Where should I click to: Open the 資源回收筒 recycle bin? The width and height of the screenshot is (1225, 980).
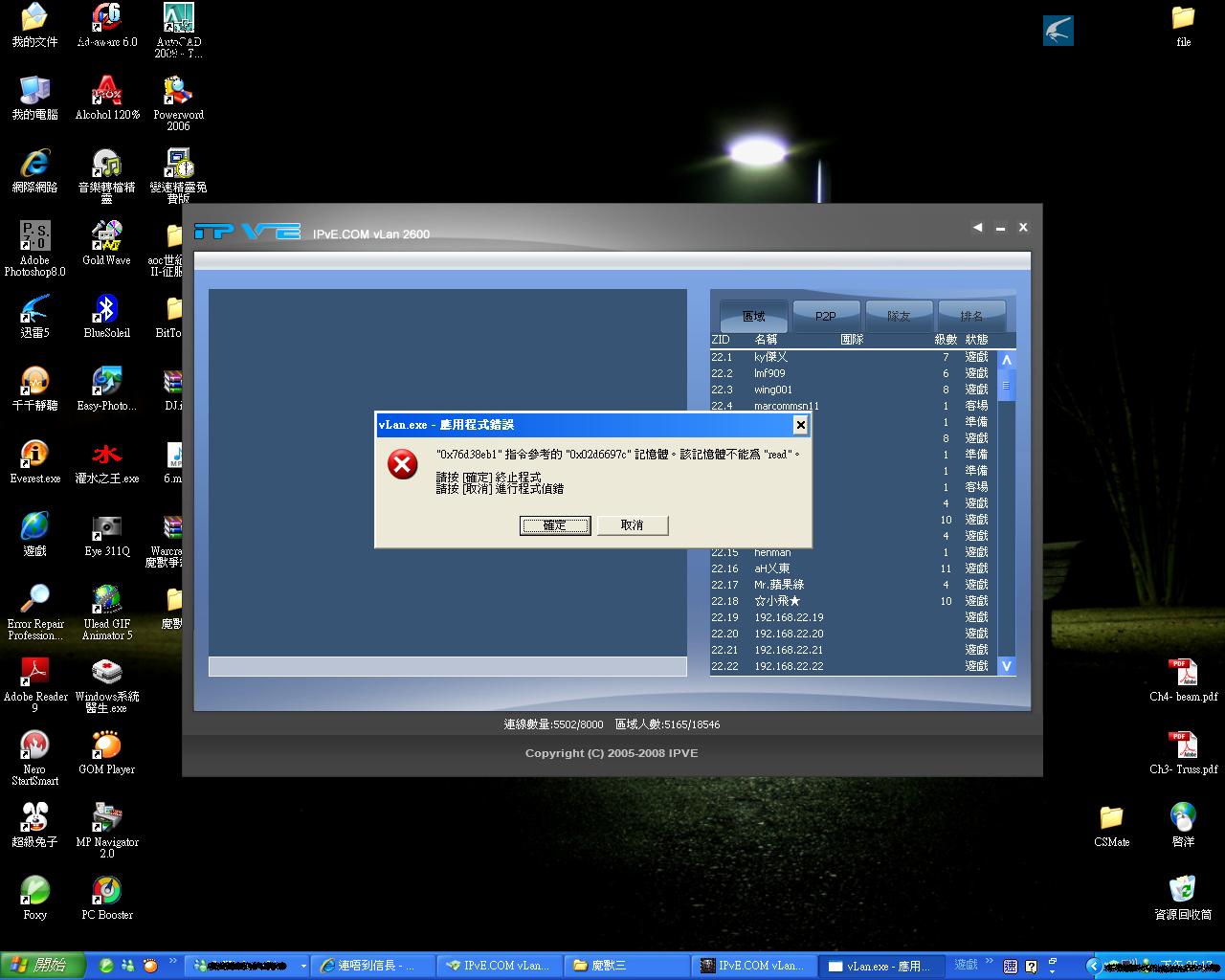click(x=1183, y=891)
